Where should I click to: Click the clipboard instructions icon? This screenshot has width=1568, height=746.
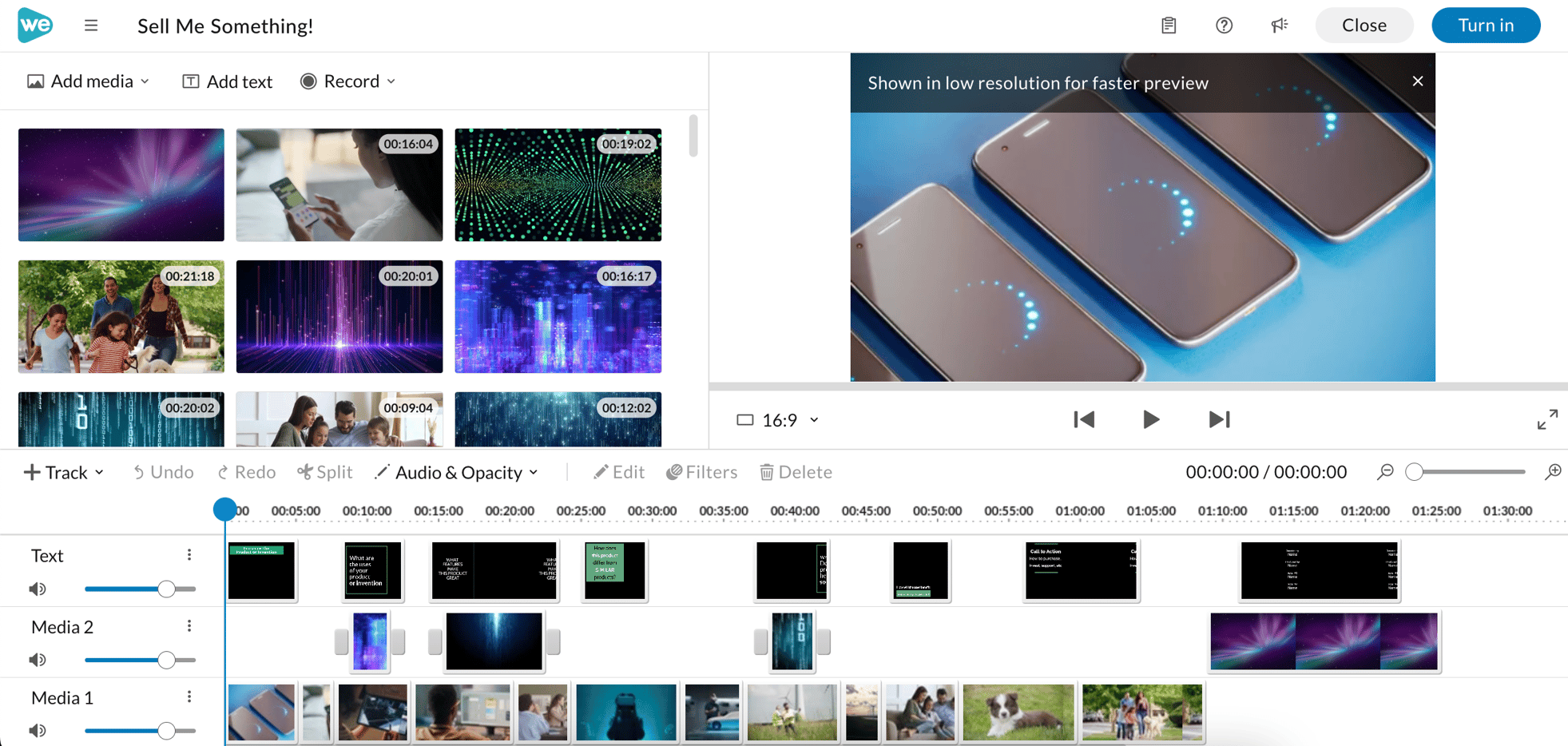1169,26
